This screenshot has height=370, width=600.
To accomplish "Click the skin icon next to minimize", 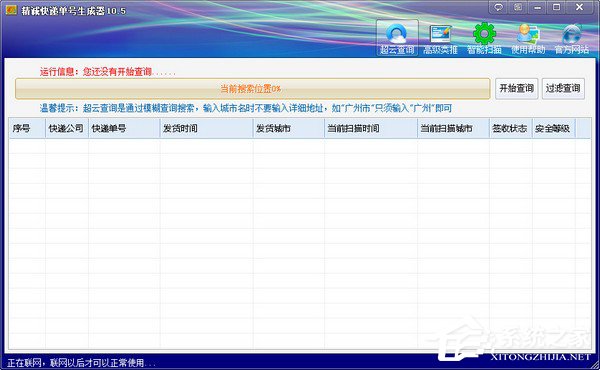I will 518,7.
